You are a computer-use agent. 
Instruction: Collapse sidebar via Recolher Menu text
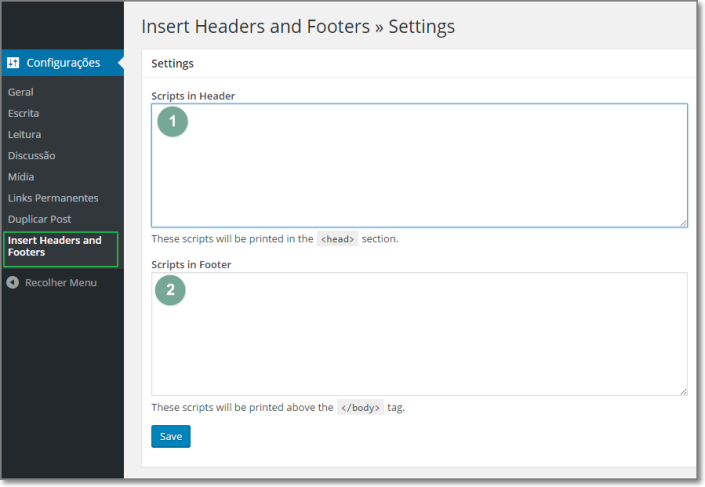click(61, 283)
